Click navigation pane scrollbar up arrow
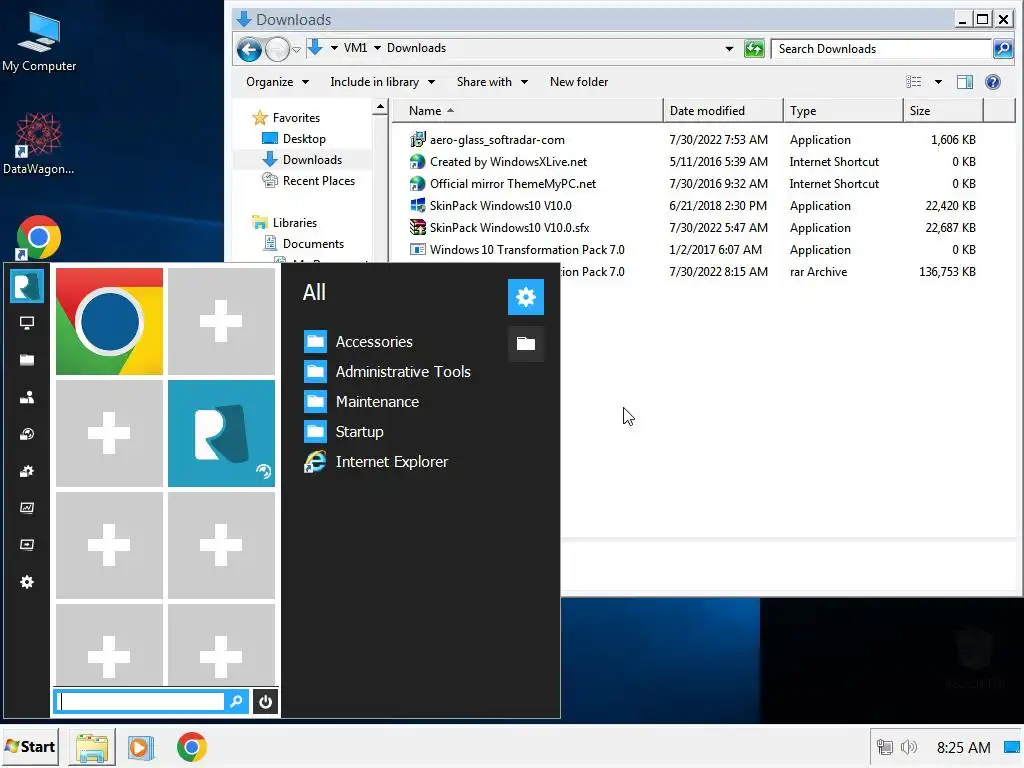The width and height of the screenshot is (1024, 768). click(x=380, y=107)
